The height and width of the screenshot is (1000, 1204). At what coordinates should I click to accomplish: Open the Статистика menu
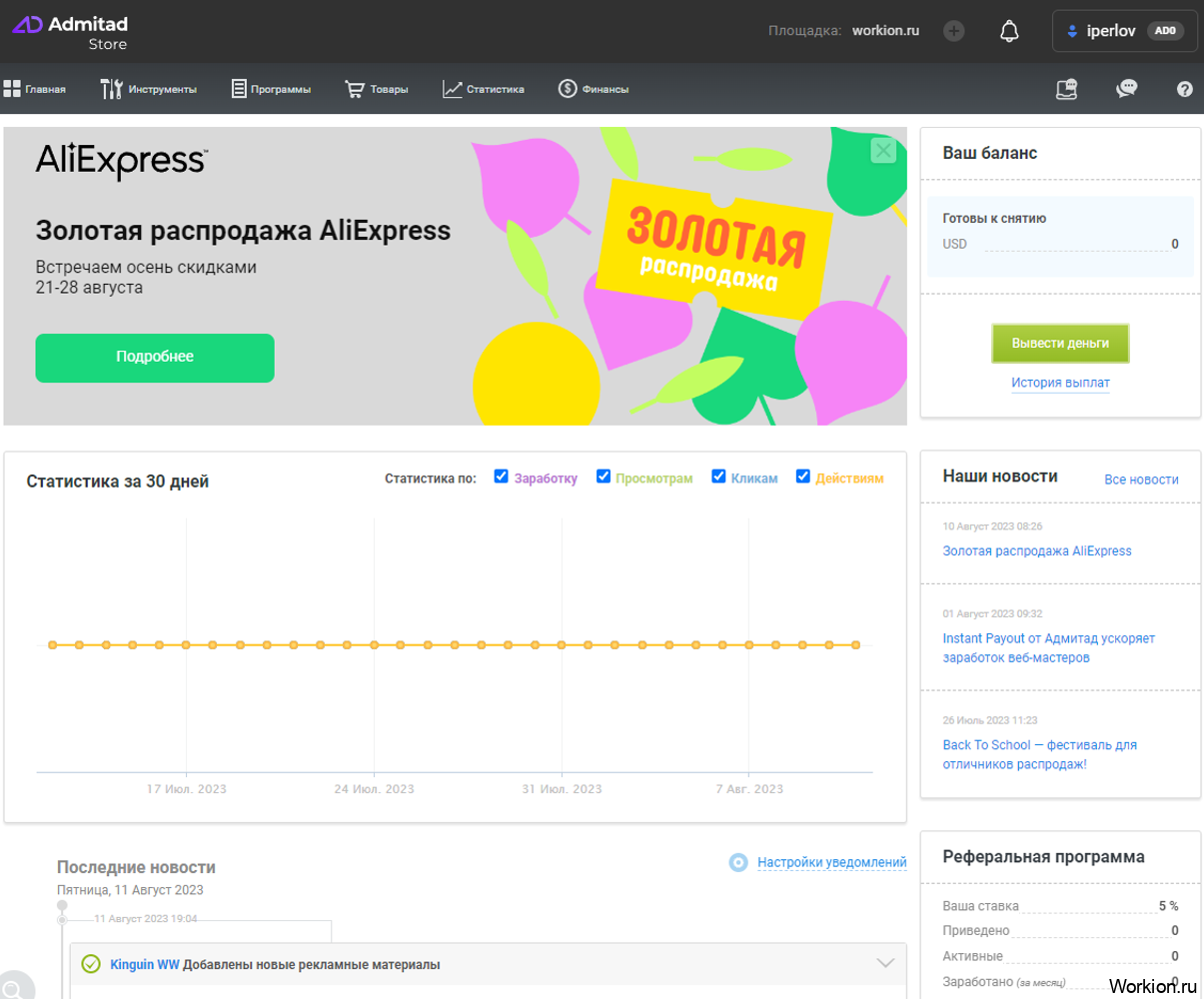coord(484,89)
